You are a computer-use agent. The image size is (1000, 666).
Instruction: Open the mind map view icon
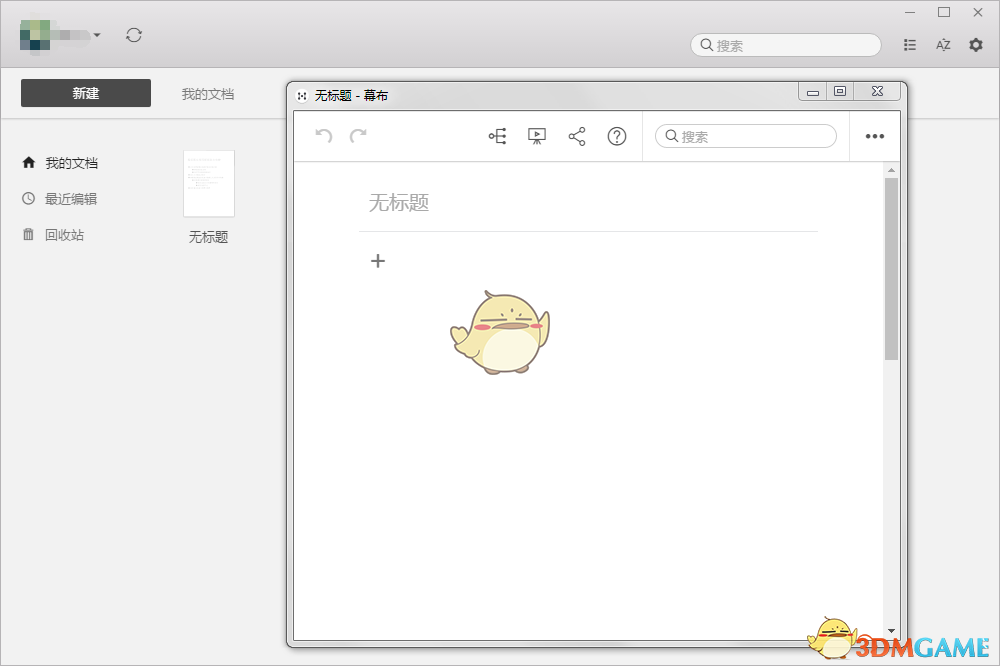[497, 136]
